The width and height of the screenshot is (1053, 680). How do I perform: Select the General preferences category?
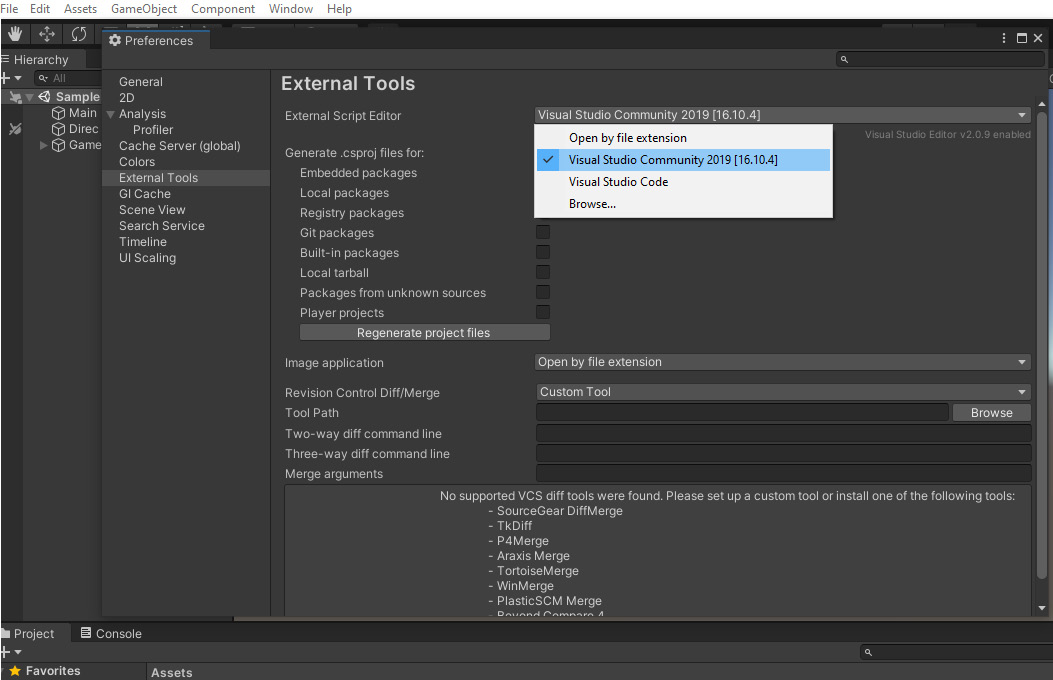coord(141,82)
